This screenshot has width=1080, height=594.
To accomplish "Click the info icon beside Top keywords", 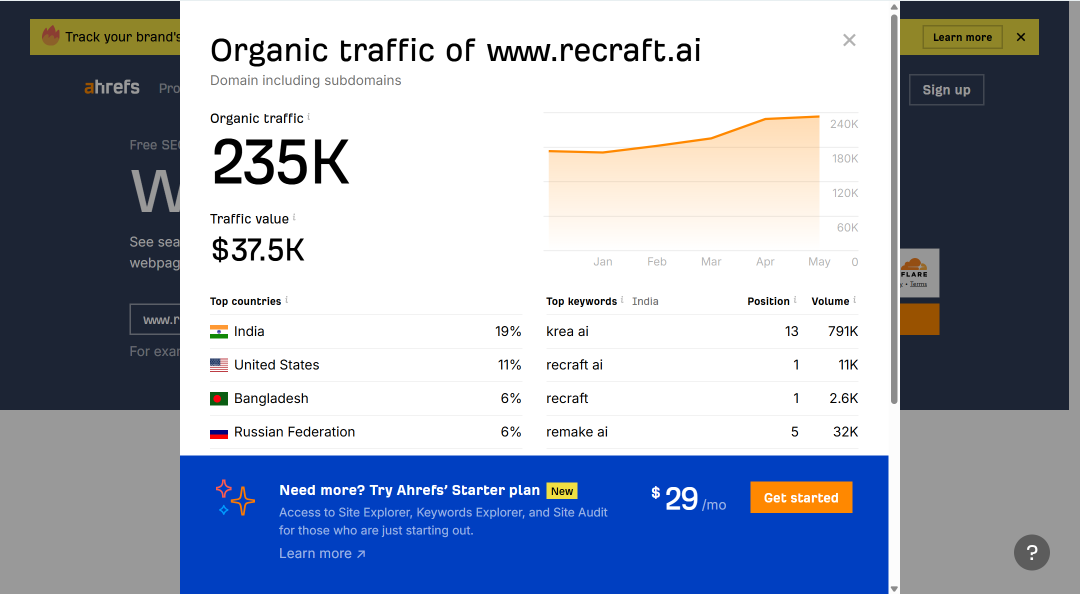I will pyautogui.click(x=622, y=300).
